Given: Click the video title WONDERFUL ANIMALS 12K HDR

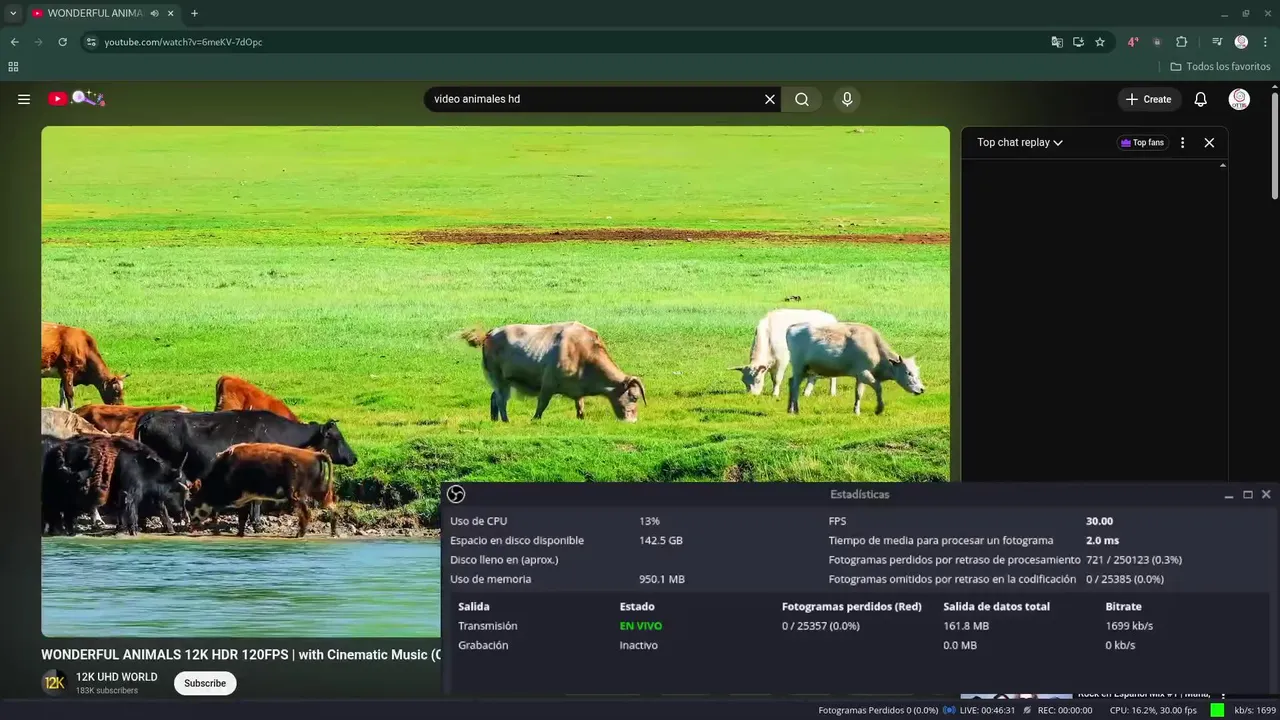Looking at the screenshot, I should (241, 655).
